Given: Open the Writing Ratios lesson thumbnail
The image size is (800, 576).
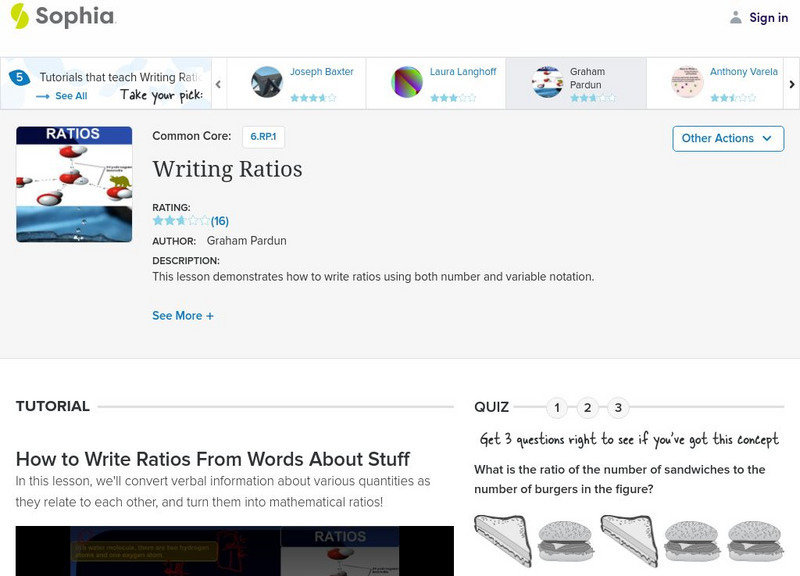Looking at the screenshot, I should click(74, 184).
